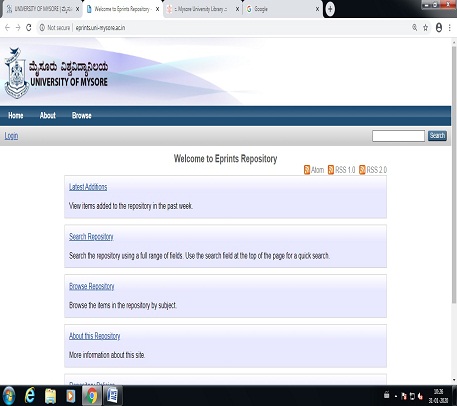Close the Google tab
Image resolution: width=457 pixels, height=406 pixels.
pos(317,9)
